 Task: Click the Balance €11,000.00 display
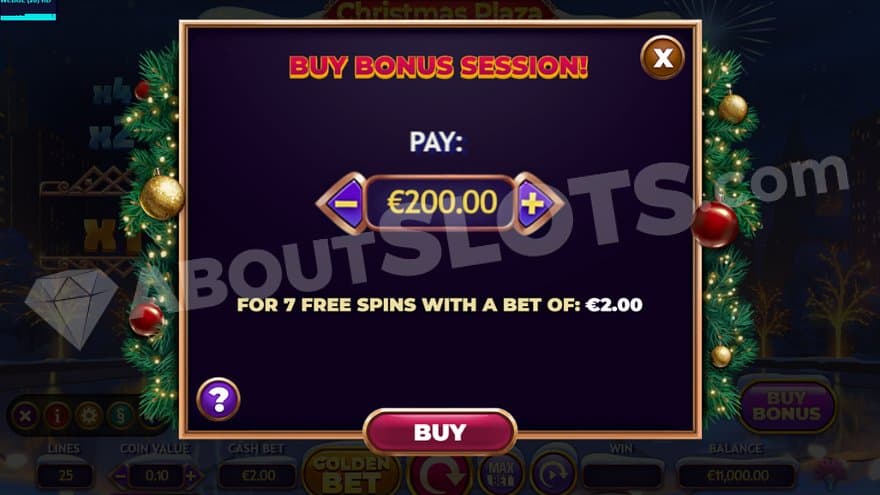(x=737, y=475)
